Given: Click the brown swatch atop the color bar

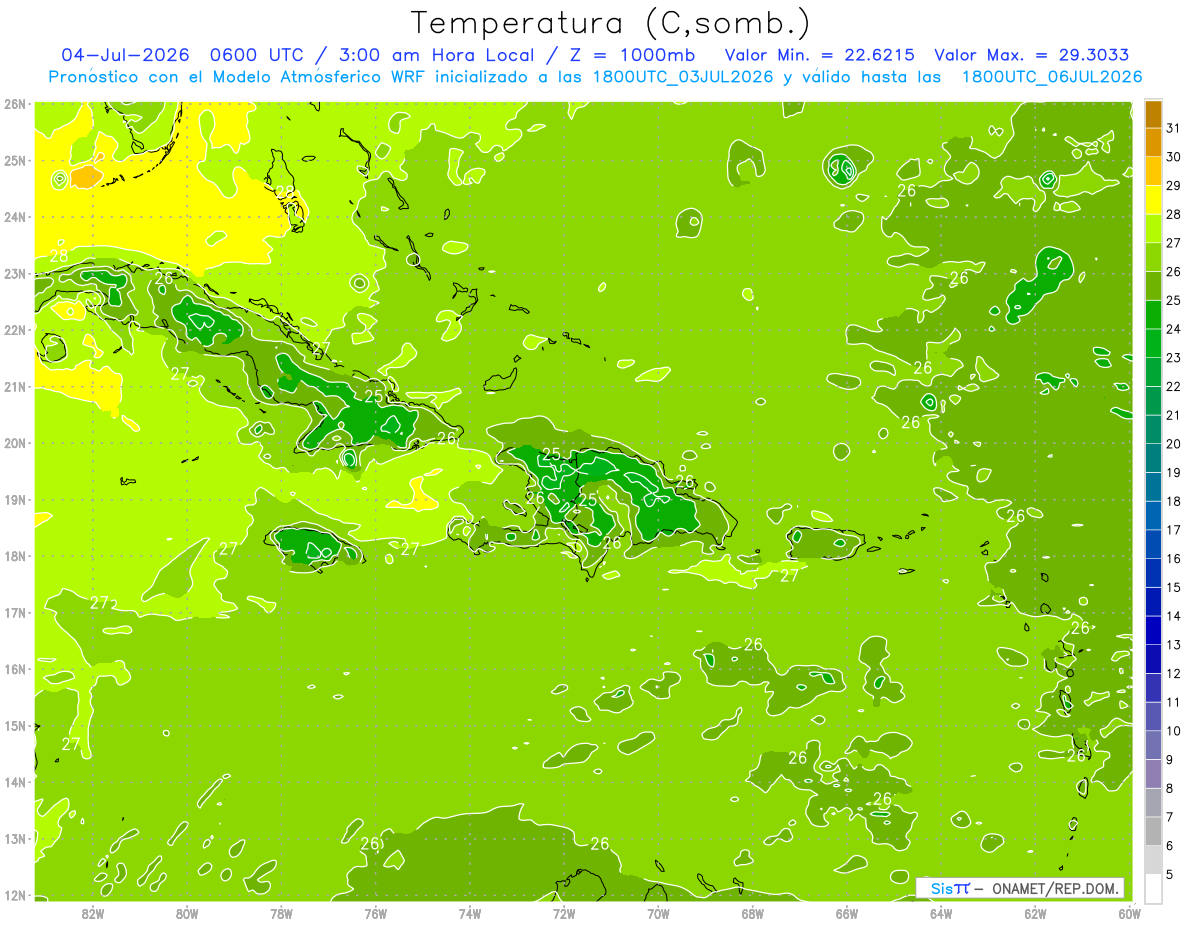Looking at the screenshot, I should pos(1153,114).
